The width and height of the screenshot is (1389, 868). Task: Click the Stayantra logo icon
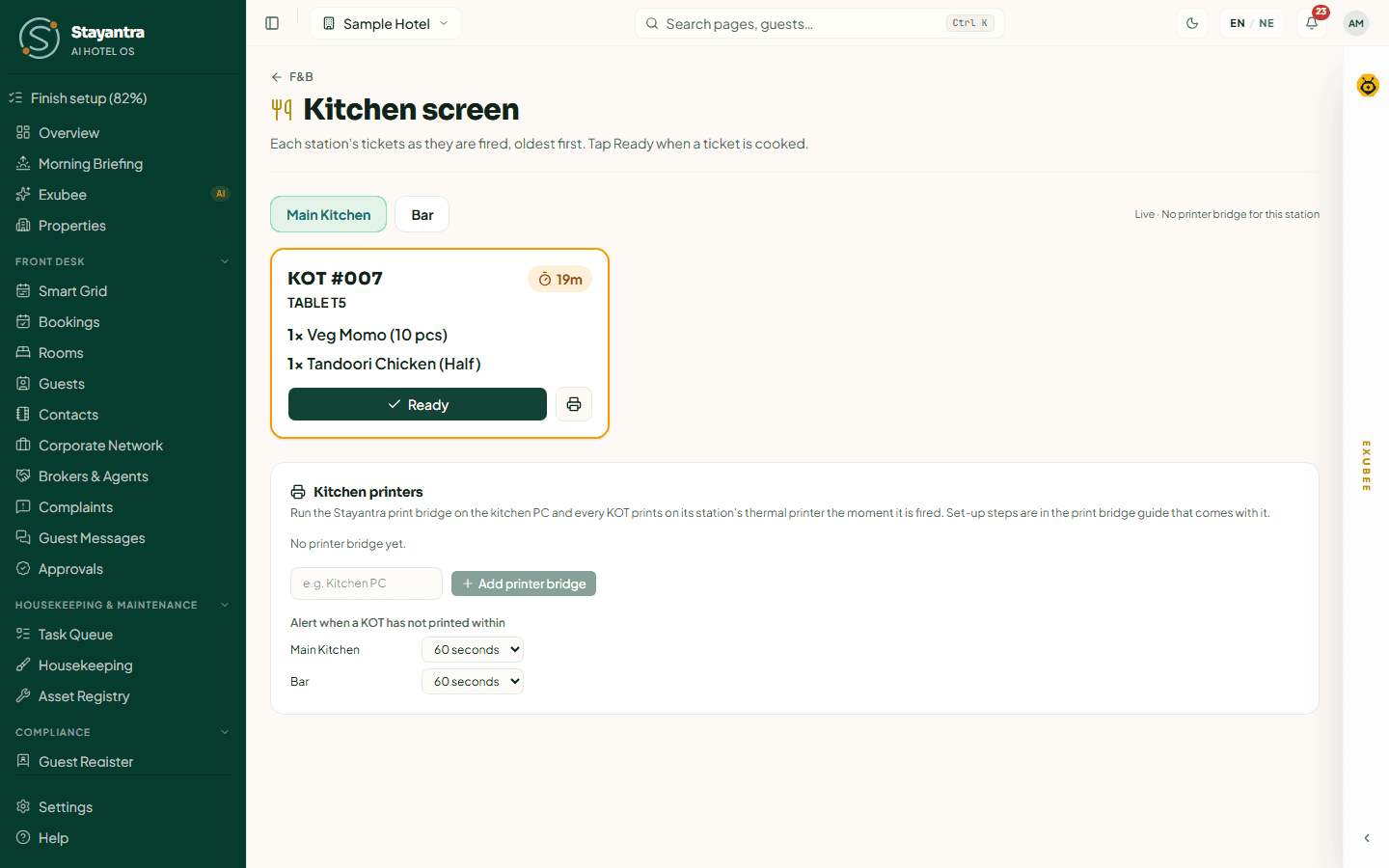tap(40, 38)
